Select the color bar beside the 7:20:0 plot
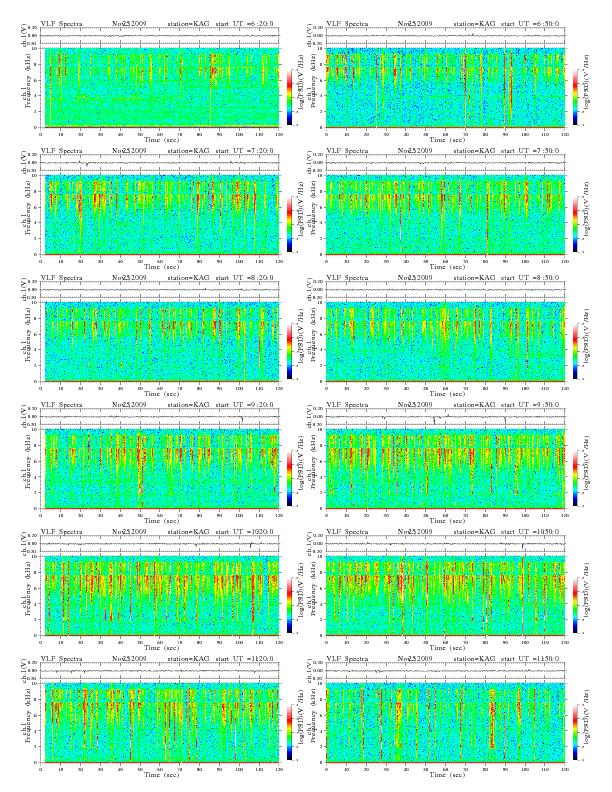612x792 pixels. pos(289,224)
